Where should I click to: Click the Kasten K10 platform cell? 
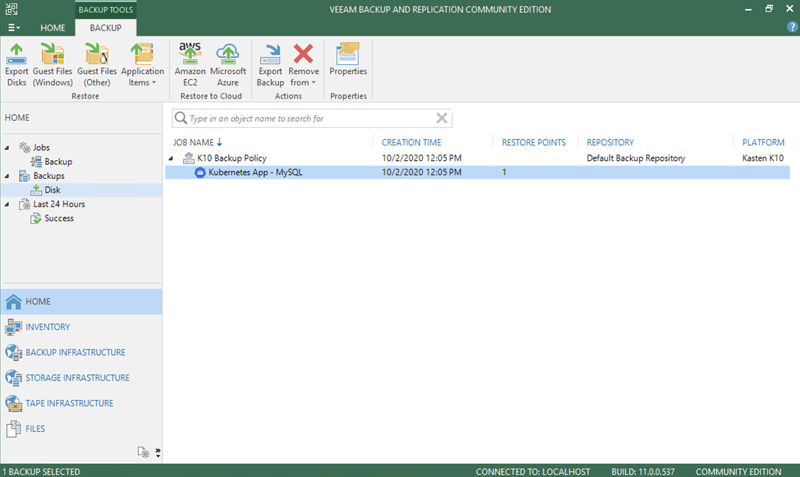click(763, 158)
